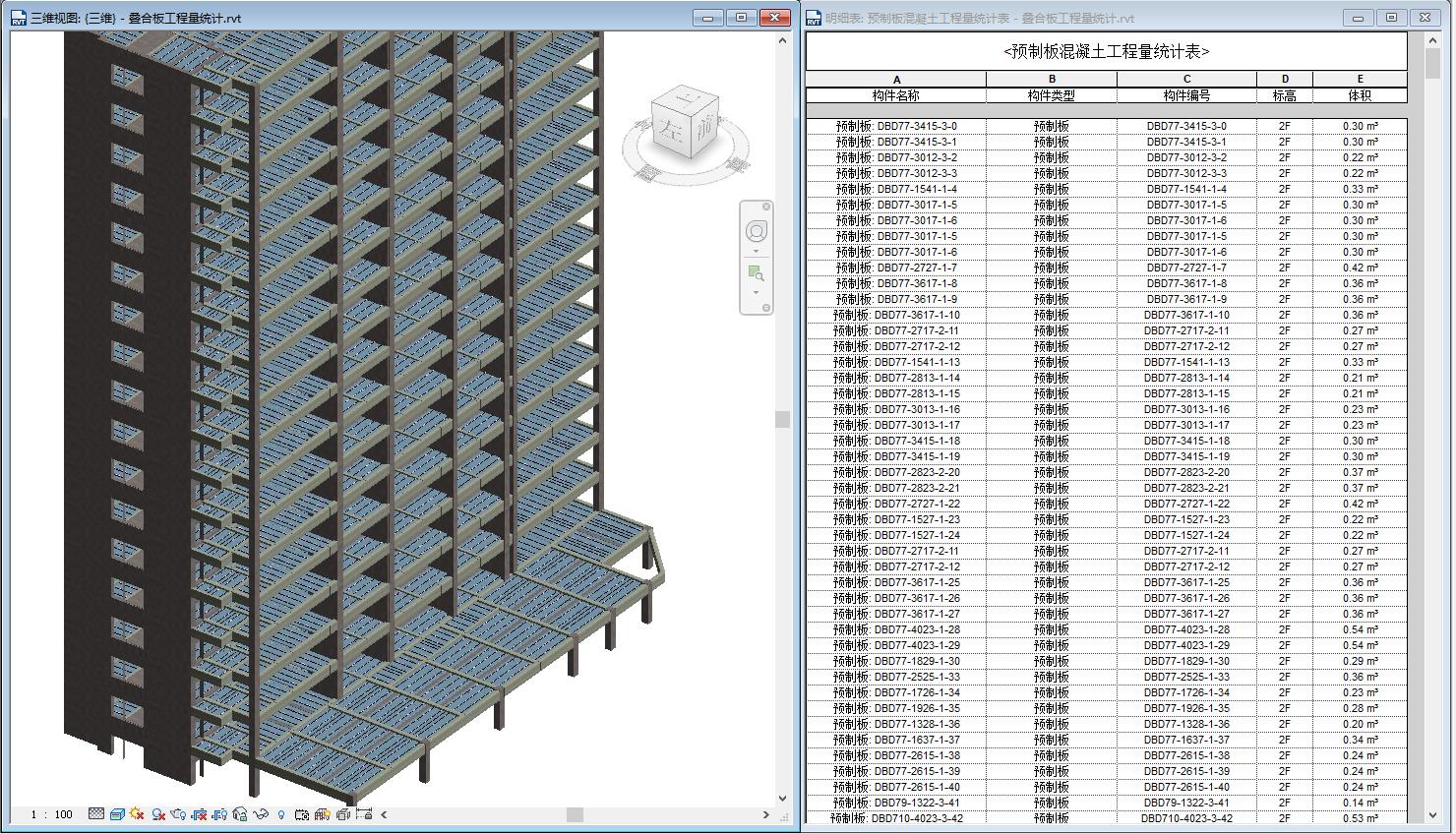Maximize the 明细表 schedule window
Image resolution: width=1456 pixels, height=834 pixels.
click(x=1391, y=18)
